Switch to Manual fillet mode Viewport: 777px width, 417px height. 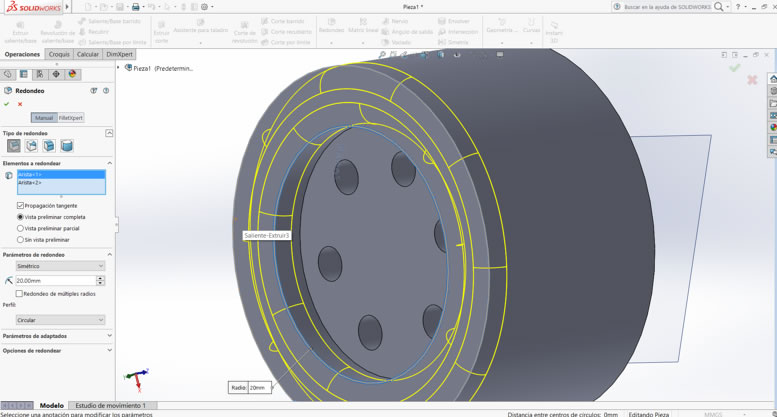tap(44, 118)
